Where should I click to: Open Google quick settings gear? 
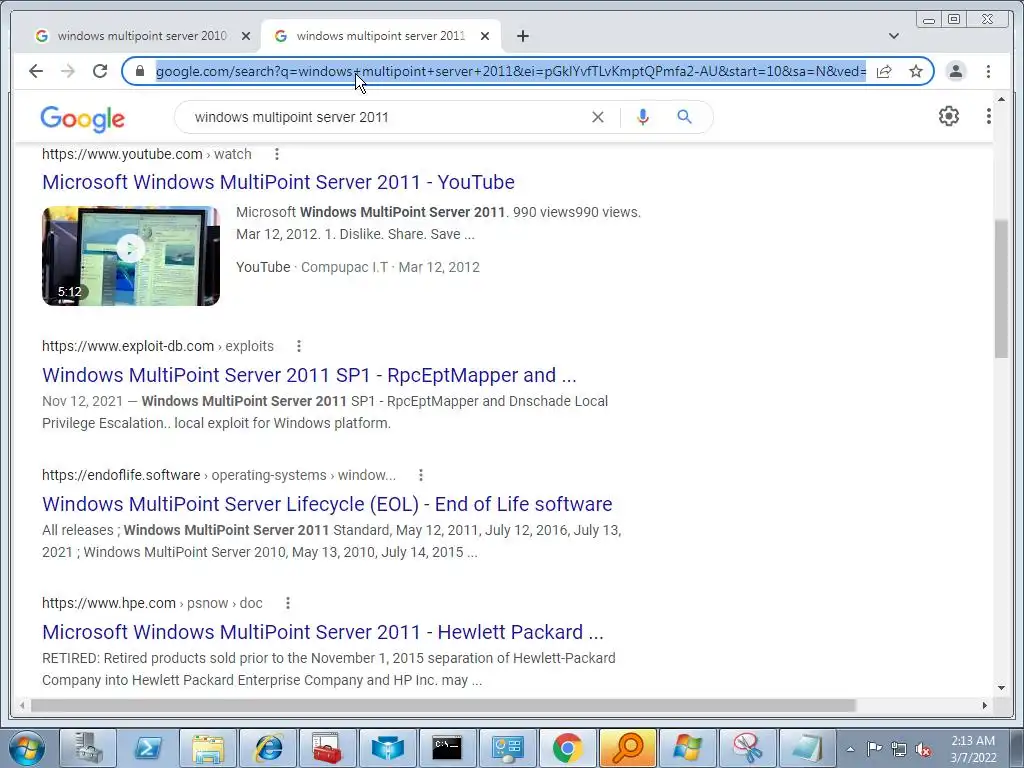pyautogui.click(x=948, y=116)
